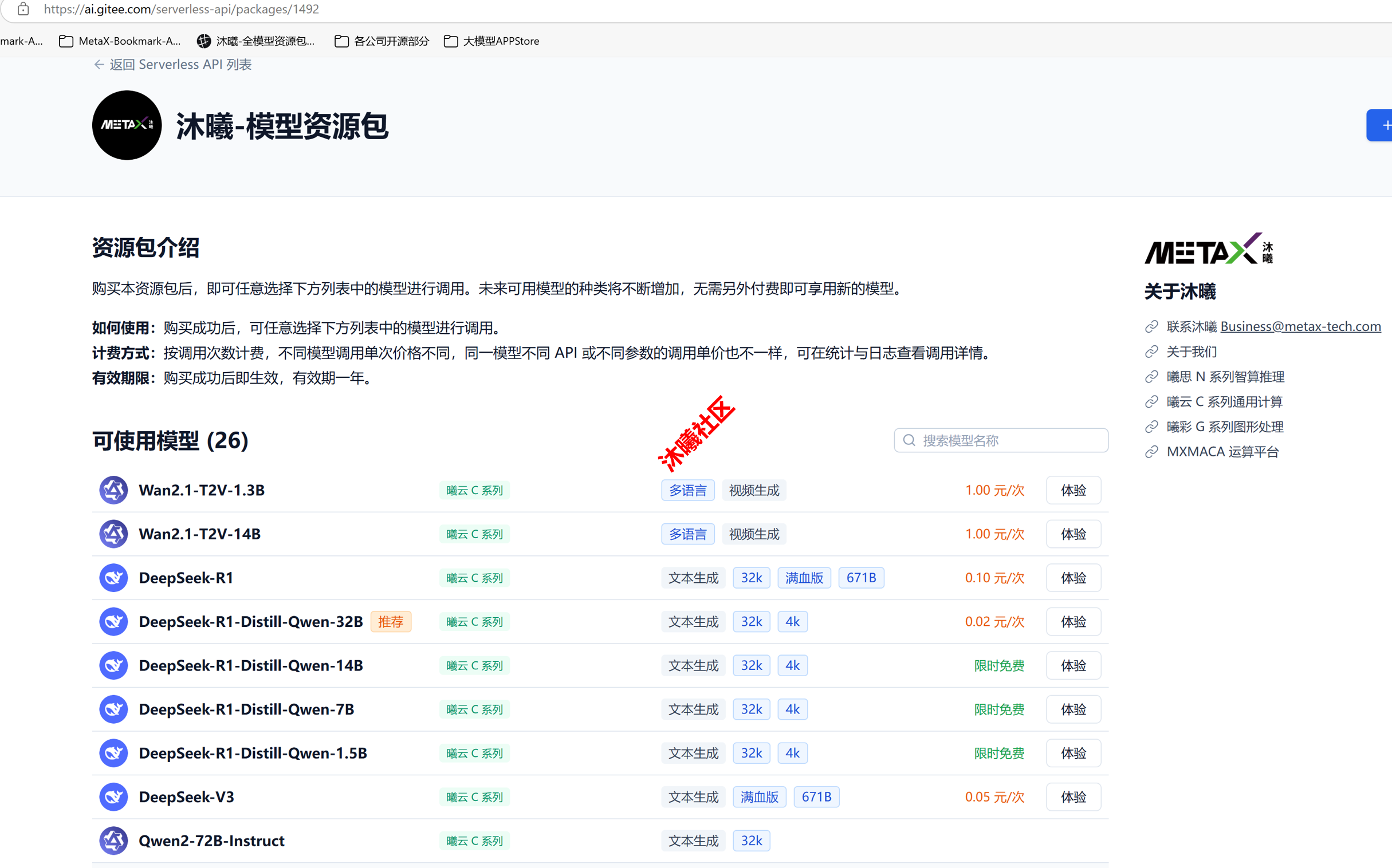
Task: Click the blue plus button at right edge
Action: pos(1379,125)
